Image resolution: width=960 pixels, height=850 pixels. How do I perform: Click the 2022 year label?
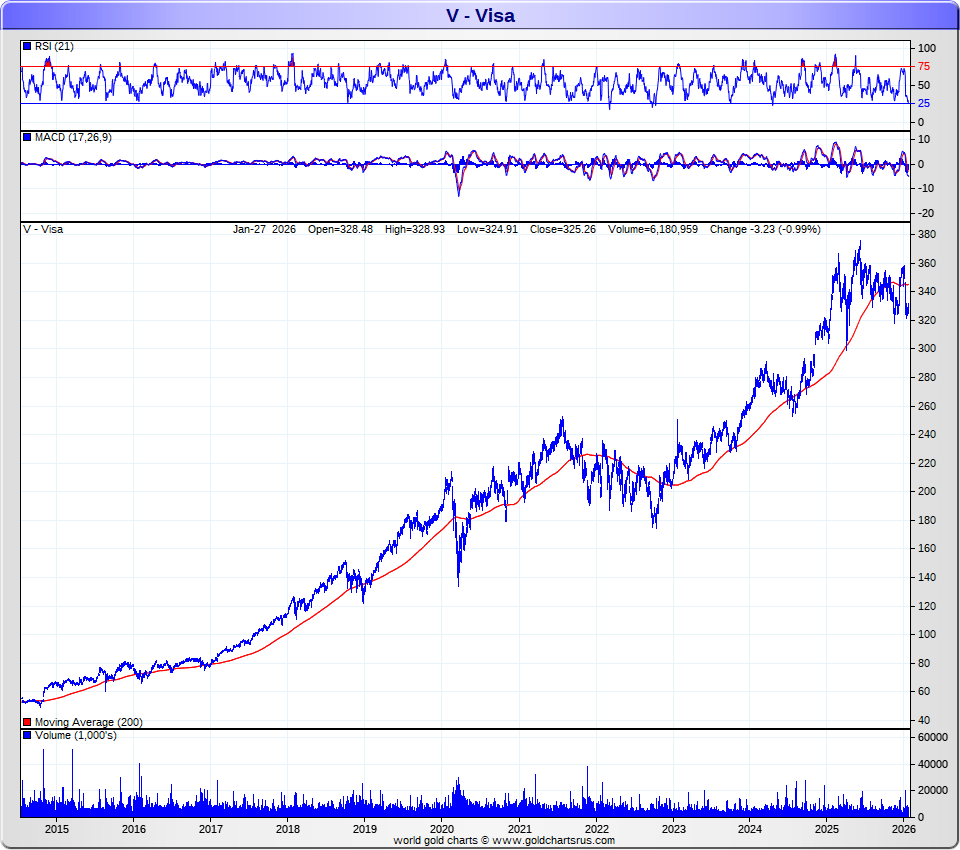pos(596,829)
